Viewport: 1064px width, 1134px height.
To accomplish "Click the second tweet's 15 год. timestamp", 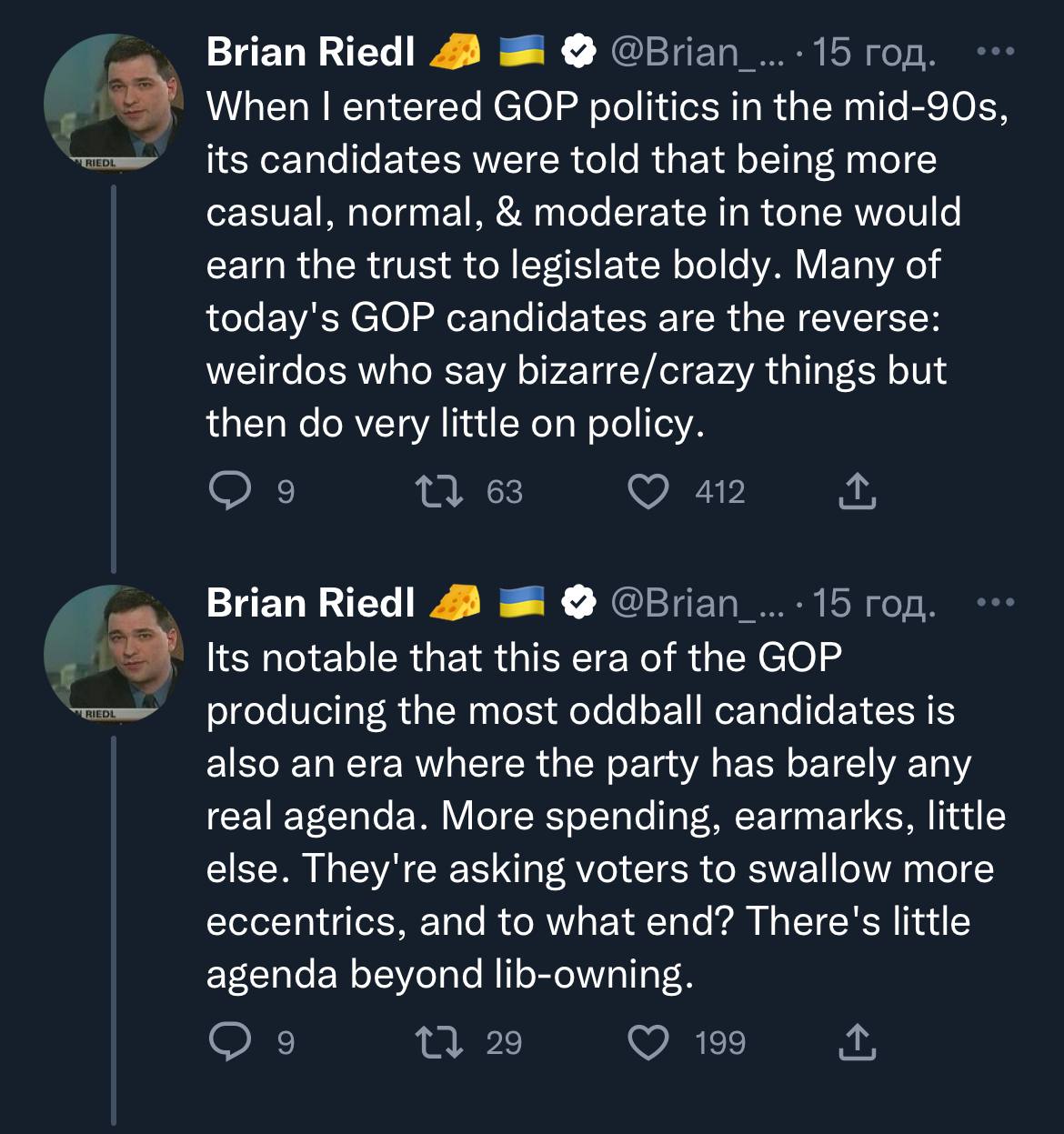I will 873,603.
